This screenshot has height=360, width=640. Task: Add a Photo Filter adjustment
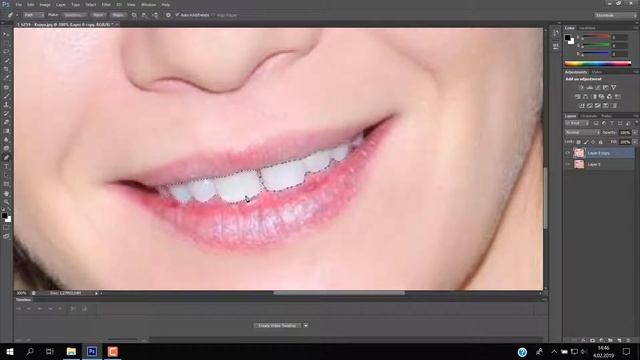click(x=602, y=97)
